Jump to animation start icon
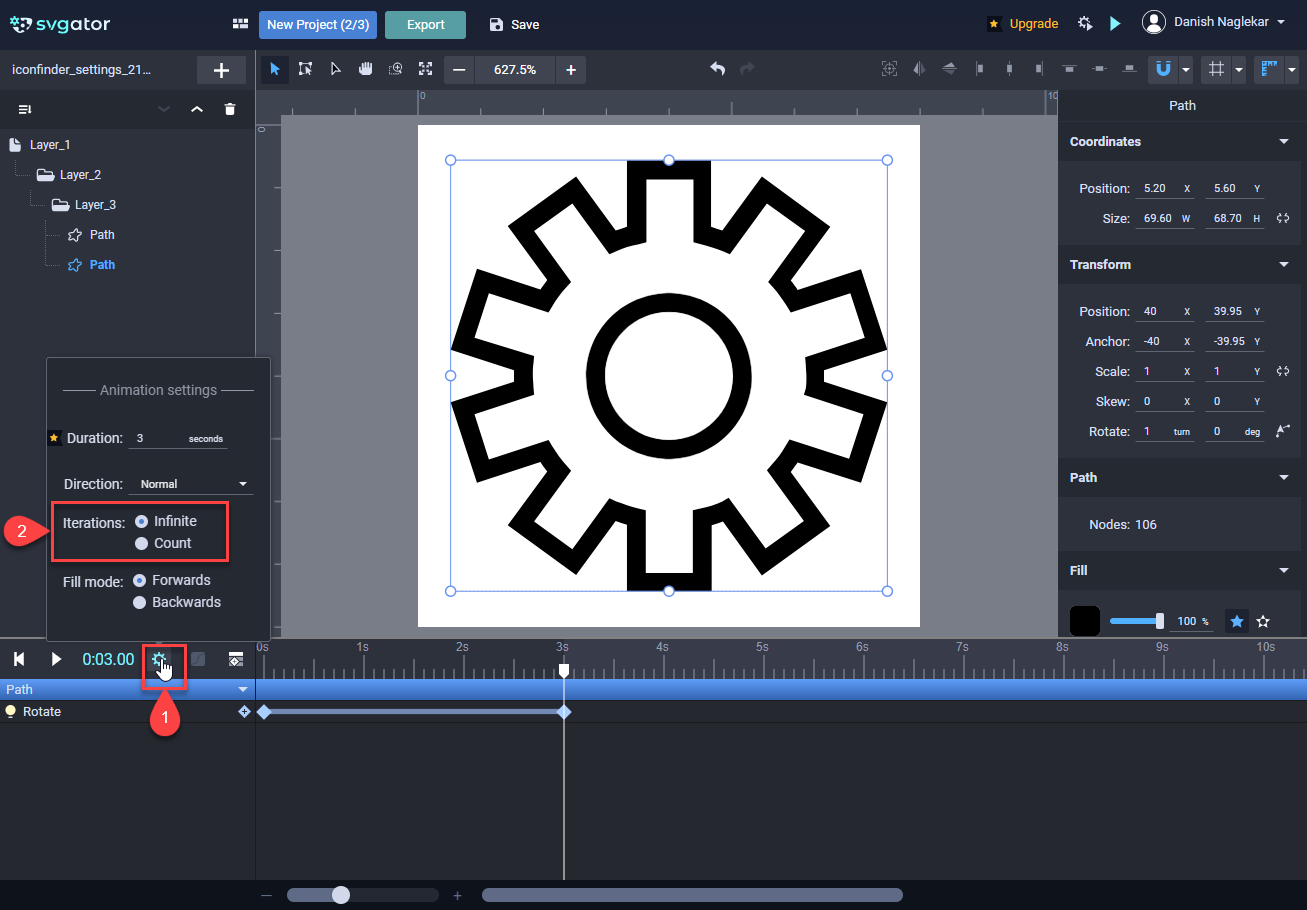1307x910 pixels. point(19,659)
